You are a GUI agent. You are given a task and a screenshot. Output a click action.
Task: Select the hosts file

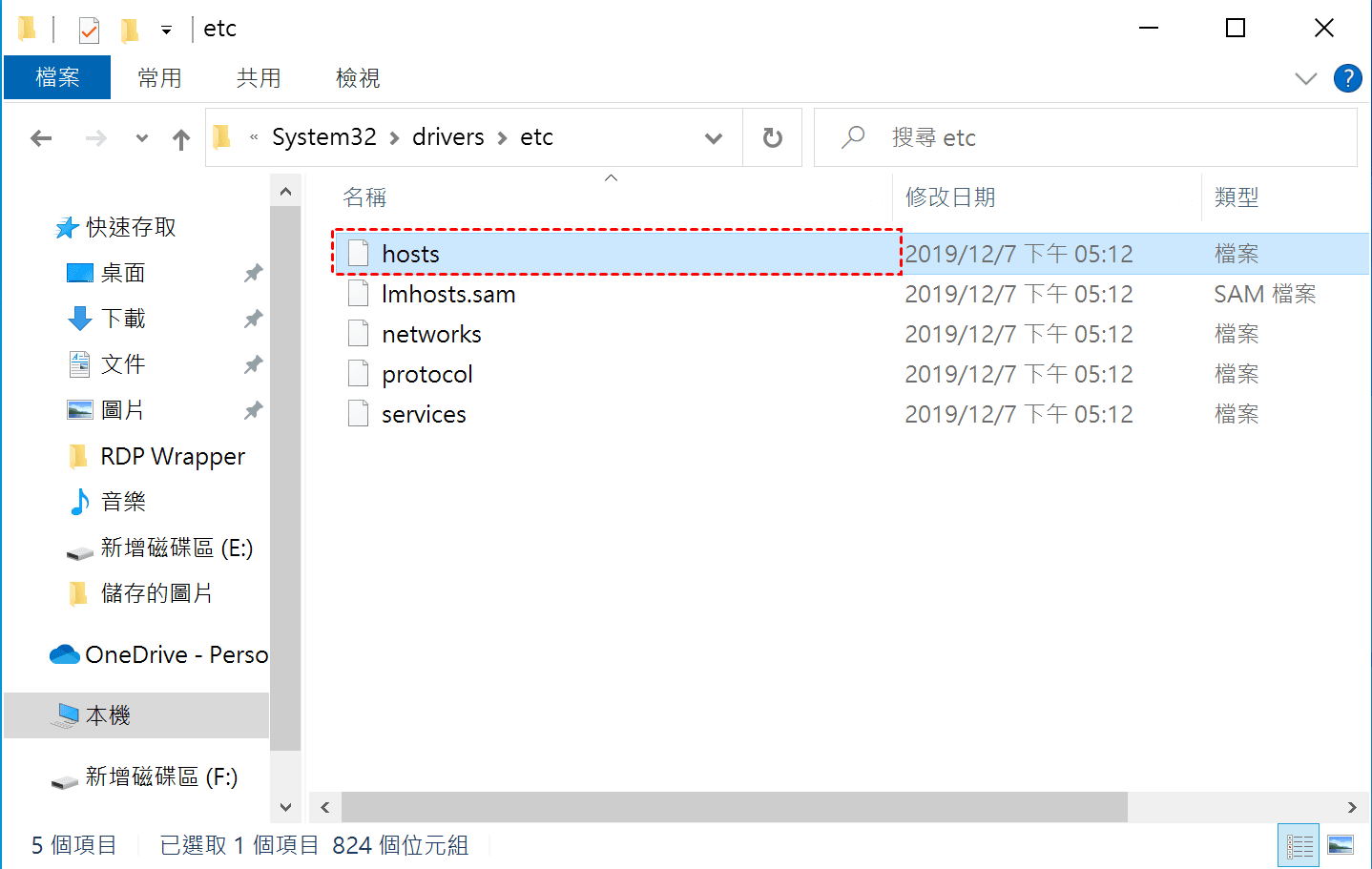pyautogui.click(x=851, y=254)
